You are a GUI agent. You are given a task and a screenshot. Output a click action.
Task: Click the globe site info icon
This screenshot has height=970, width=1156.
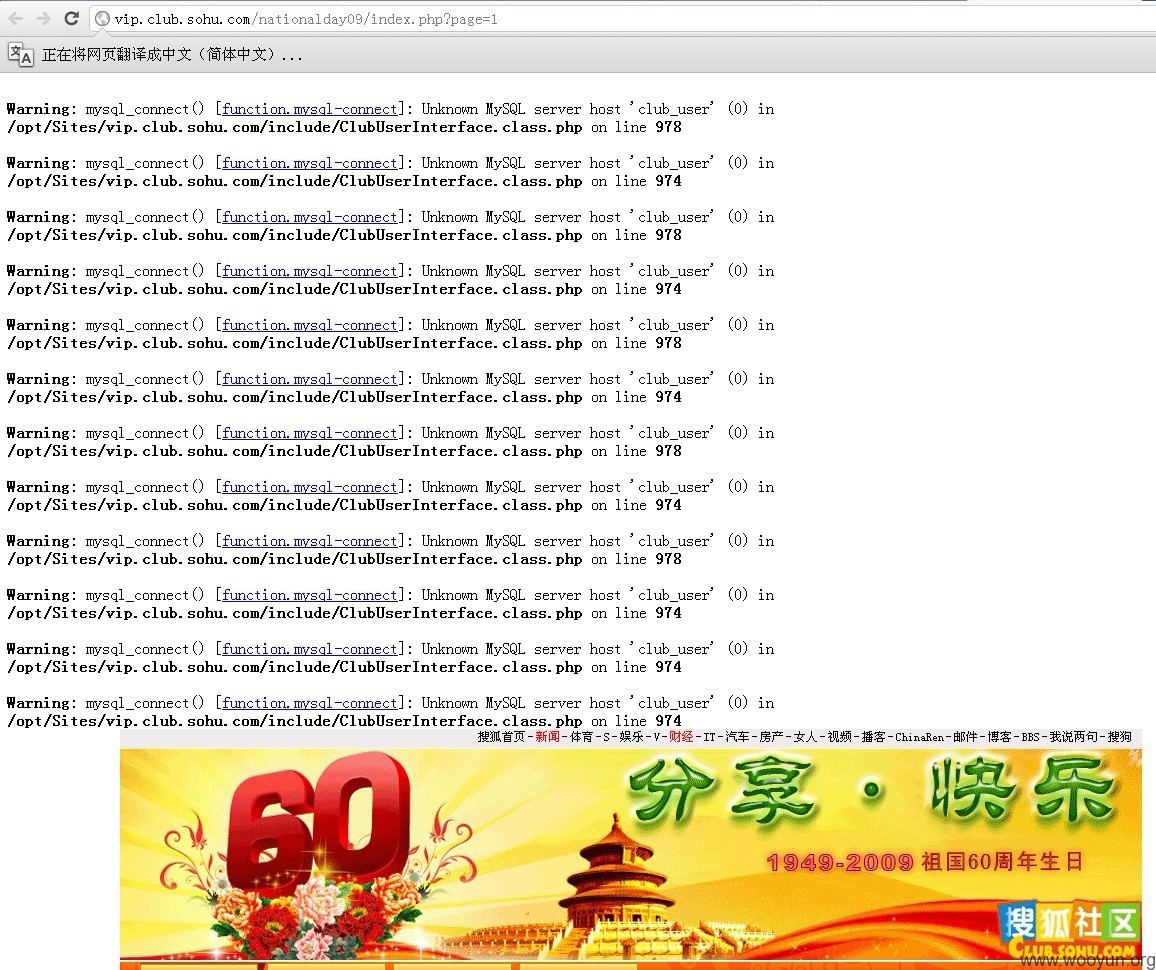pyautogui.click(x=102, y=18)
